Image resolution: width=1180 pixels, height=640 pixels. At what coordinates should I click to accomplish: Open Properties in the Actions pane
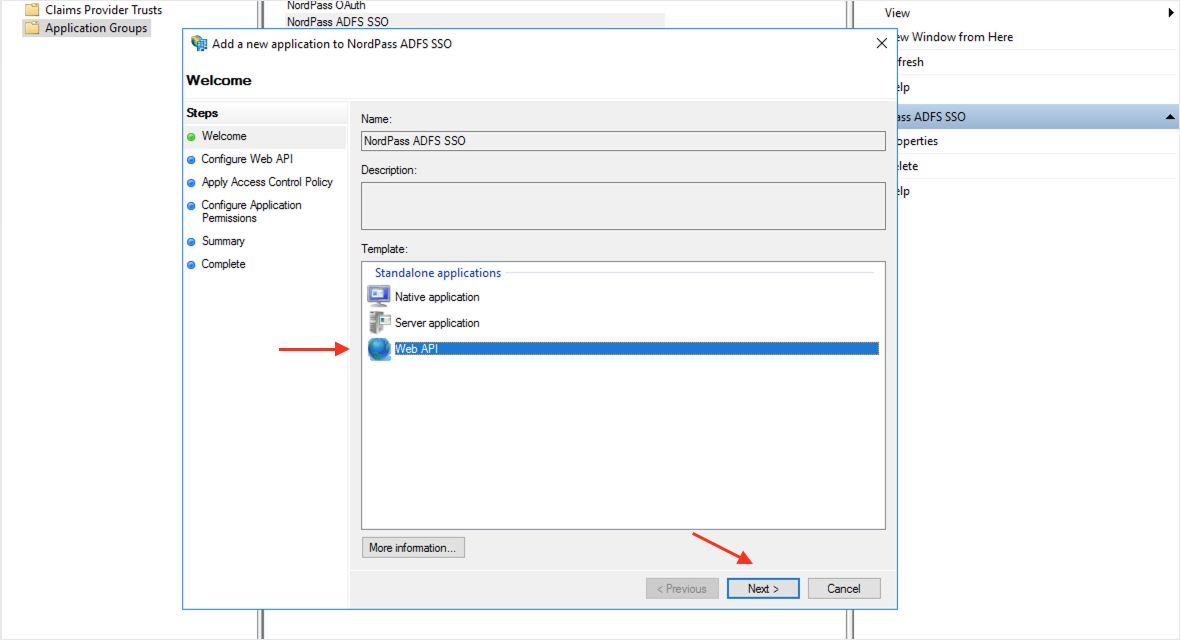click(917, 141)
